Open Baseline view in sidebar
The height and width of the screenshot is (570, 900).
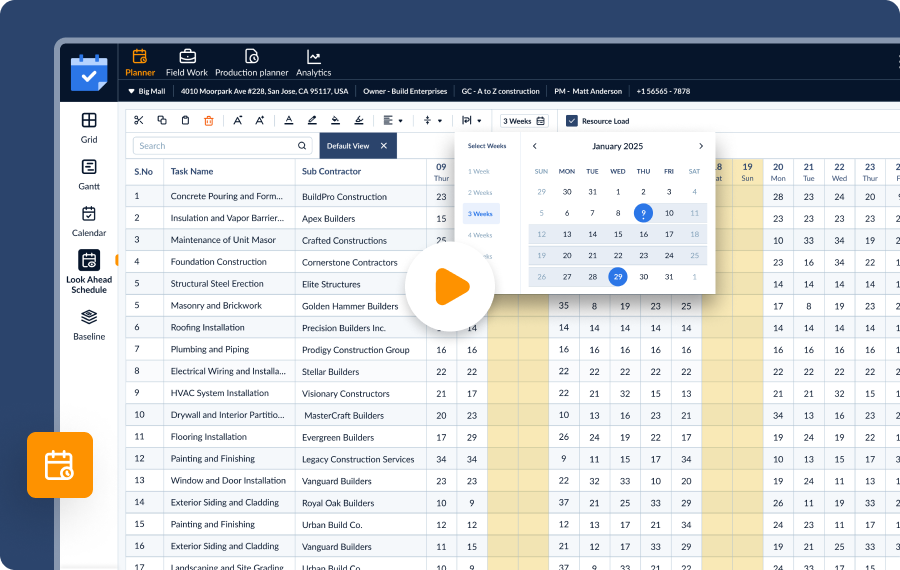[89, 325]
